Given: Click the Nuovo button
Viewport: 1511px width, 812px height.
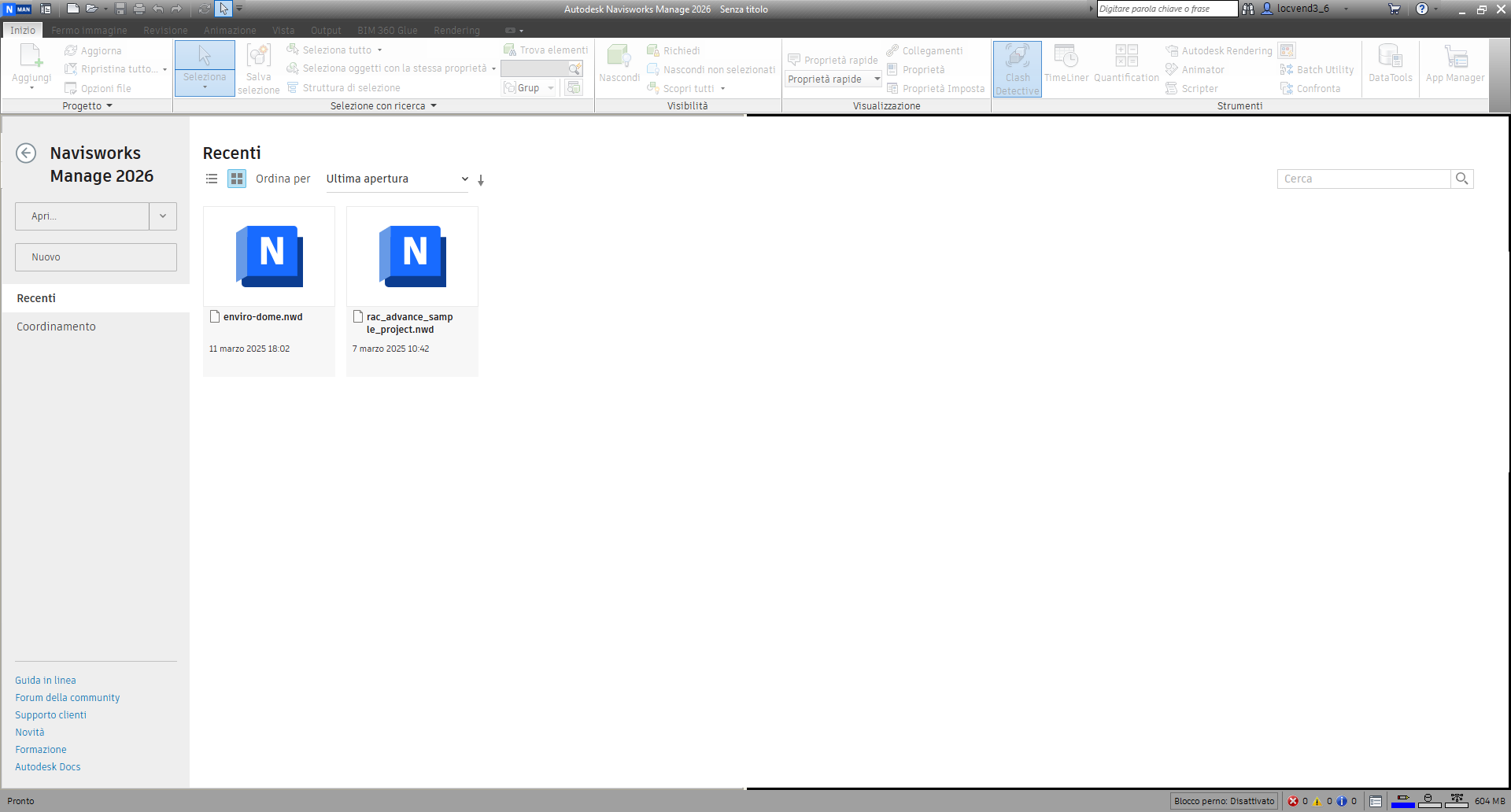Looking at the screenshot, I should pyautogui.click(x=96, y=257).
